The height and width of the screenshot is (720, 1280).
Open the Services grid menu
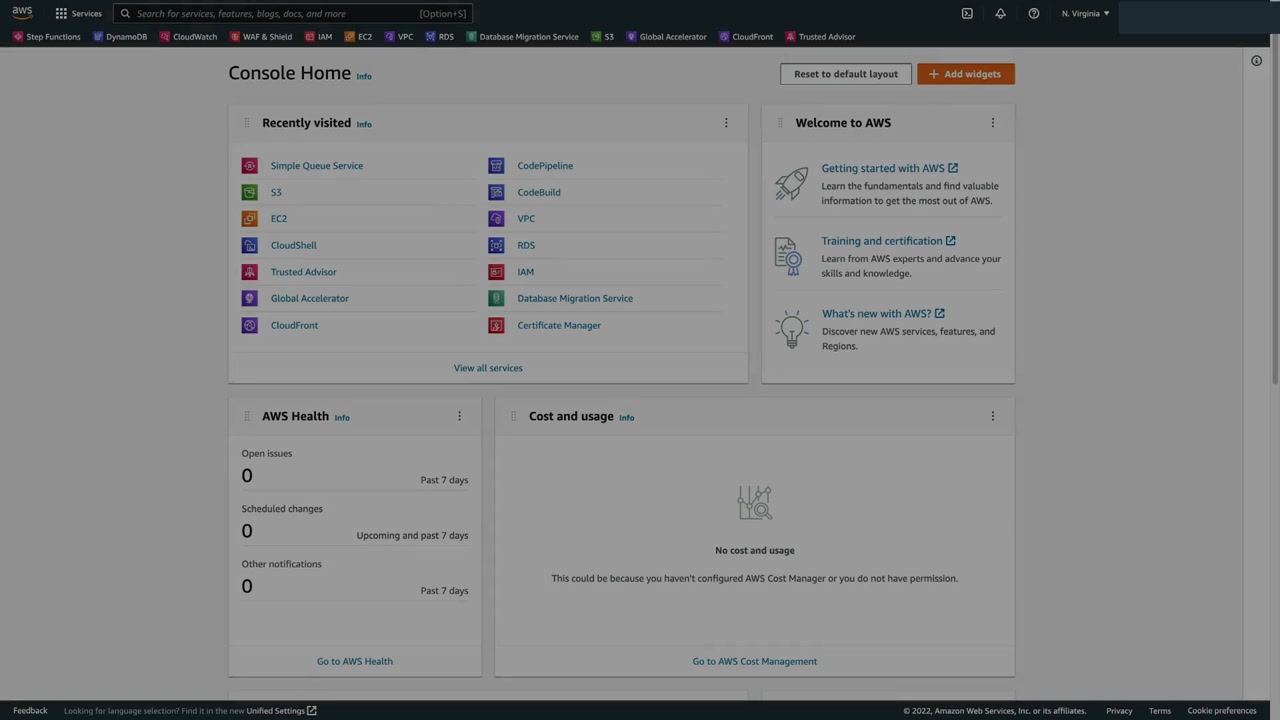coord(78,14)
